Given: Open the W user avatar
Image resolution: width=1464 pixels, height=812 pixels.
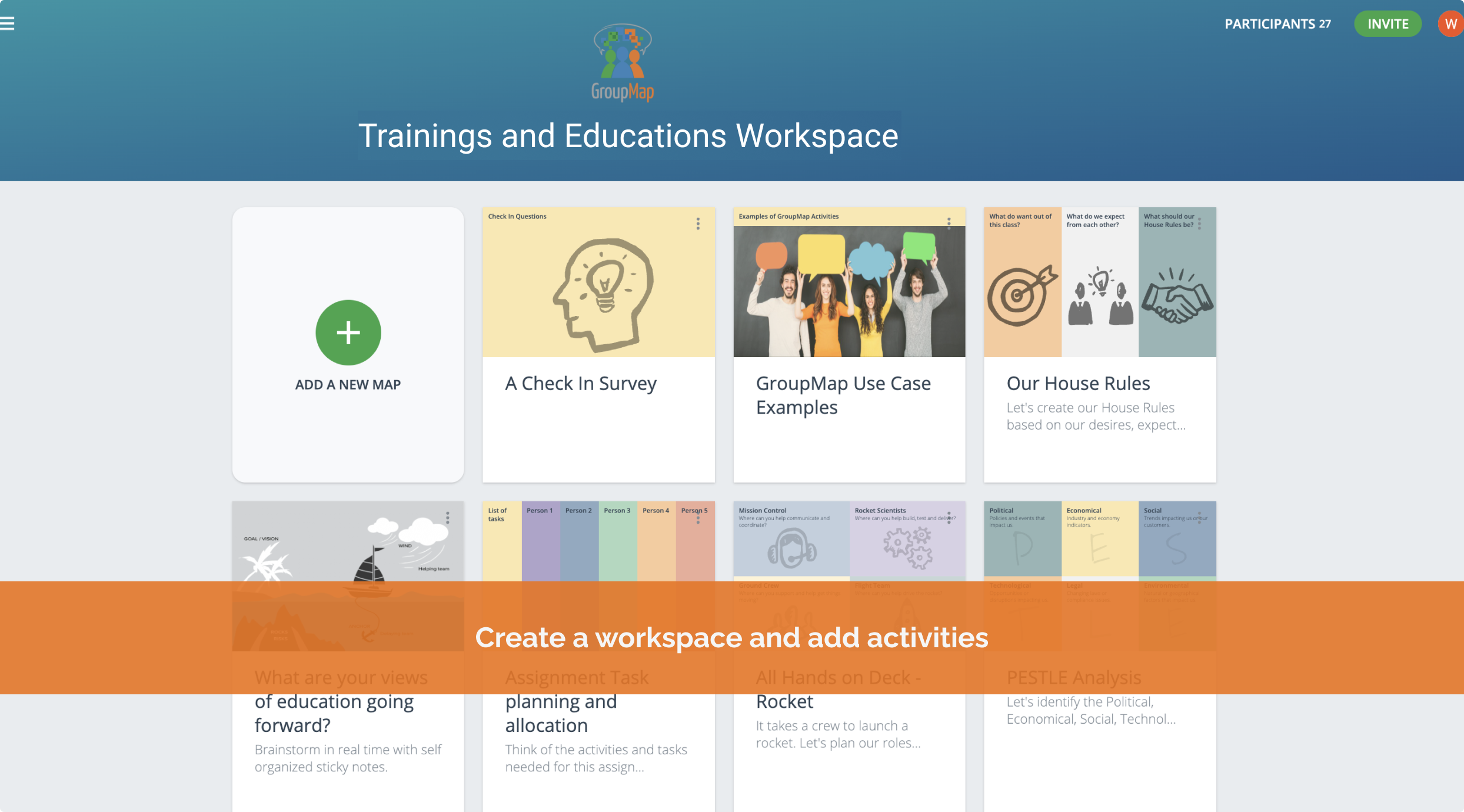Looking at the screenshot, I should coord(1450,24).
